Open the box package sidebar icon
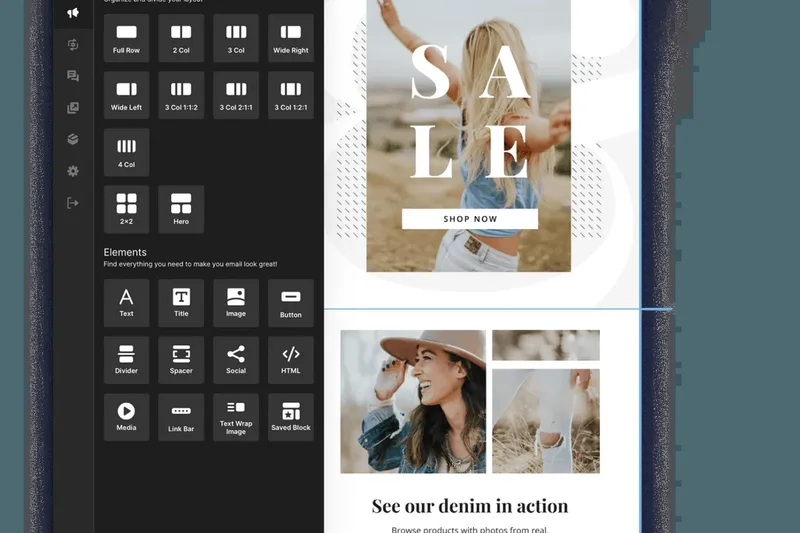 pyautogui.click(x=73, y=139)
